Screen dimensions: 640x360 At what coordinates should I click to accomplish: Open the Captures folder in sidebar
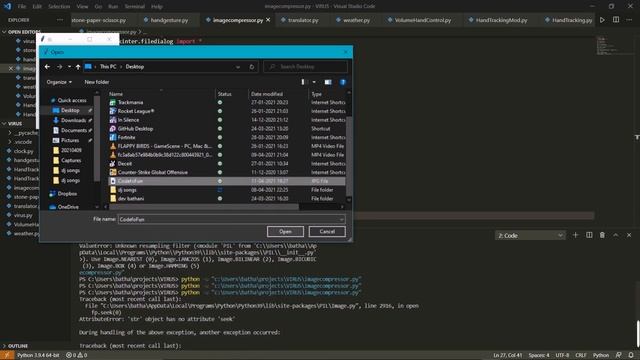[71, 160]
